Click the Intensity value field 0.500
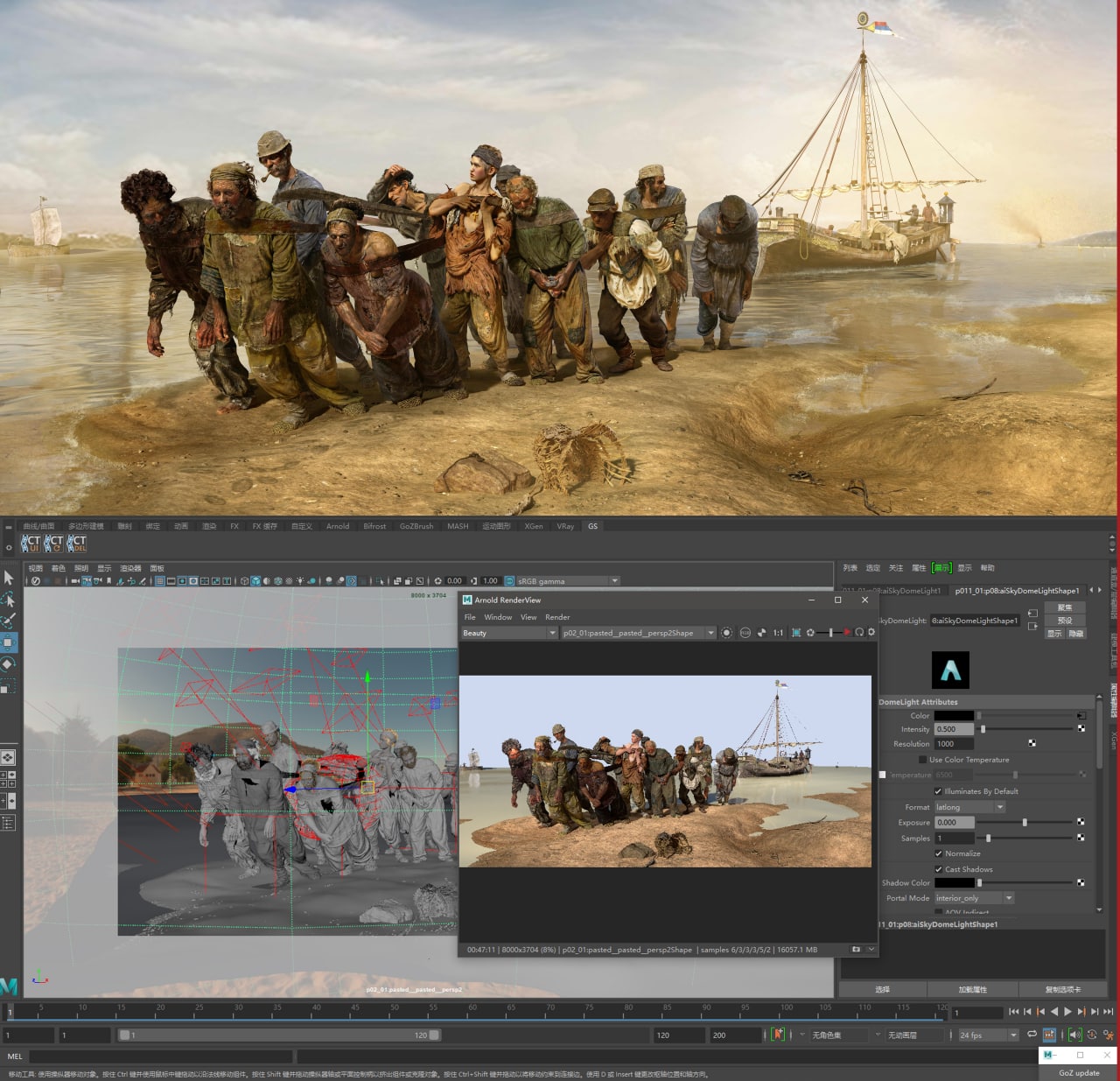The width and height of the screenshot is (1120, 1081). coord(954,728)
